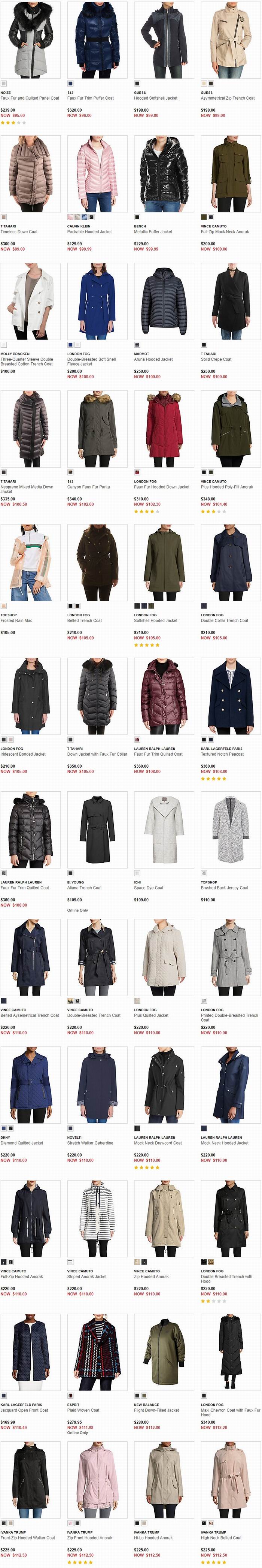This screenshot has height=1568, width=262.
Task: Choose black swatch for Bench Metallic Puffer Jacket
Action: [x=137, y=217]
